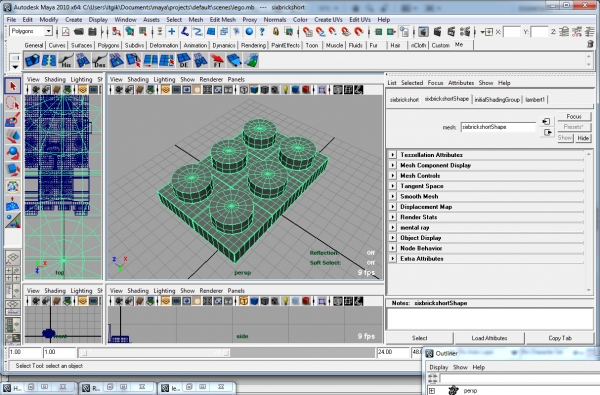Click the select camera icon in persp panel
The image size is (600, 395).
pyautogui.click(x=119, y=90)
